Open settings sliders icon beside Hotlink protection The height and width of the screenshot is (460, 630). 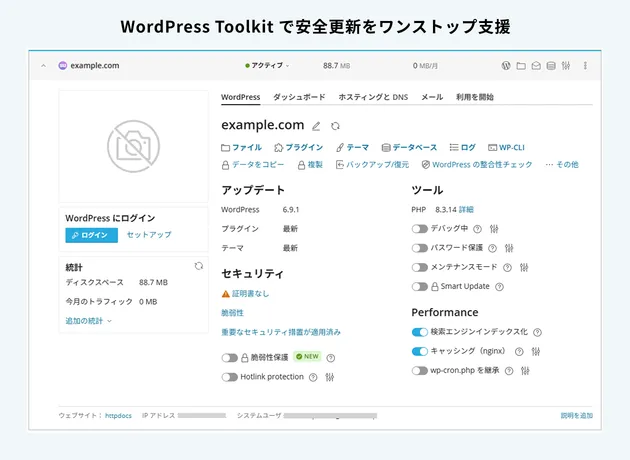[329, 377]
